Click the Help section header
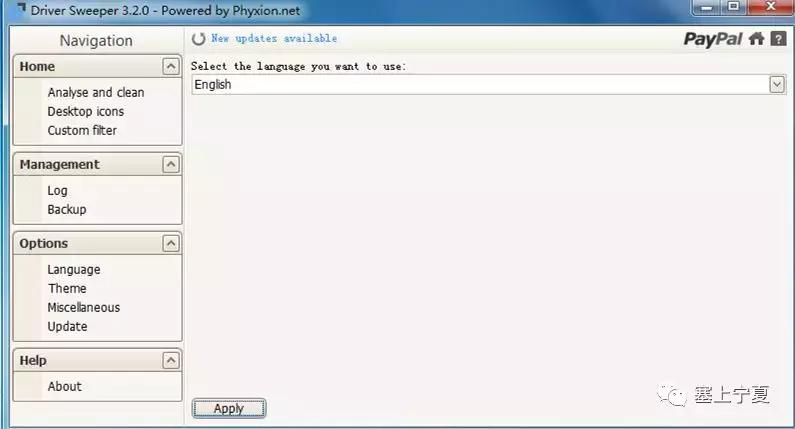This screenshot has width=795, height=429. 97,361
